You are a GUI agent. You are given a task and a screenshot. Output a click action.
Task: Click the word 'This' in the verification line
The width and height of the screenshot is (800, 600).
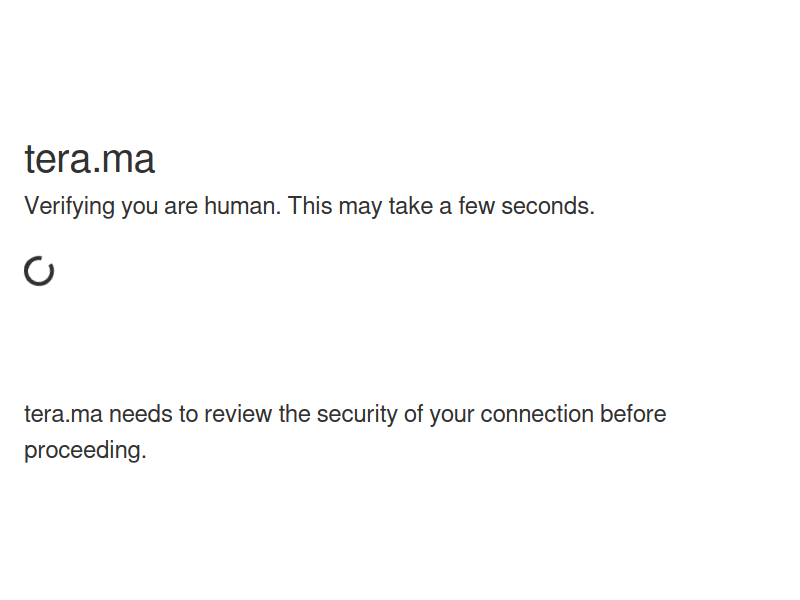(x=310, y=206)
